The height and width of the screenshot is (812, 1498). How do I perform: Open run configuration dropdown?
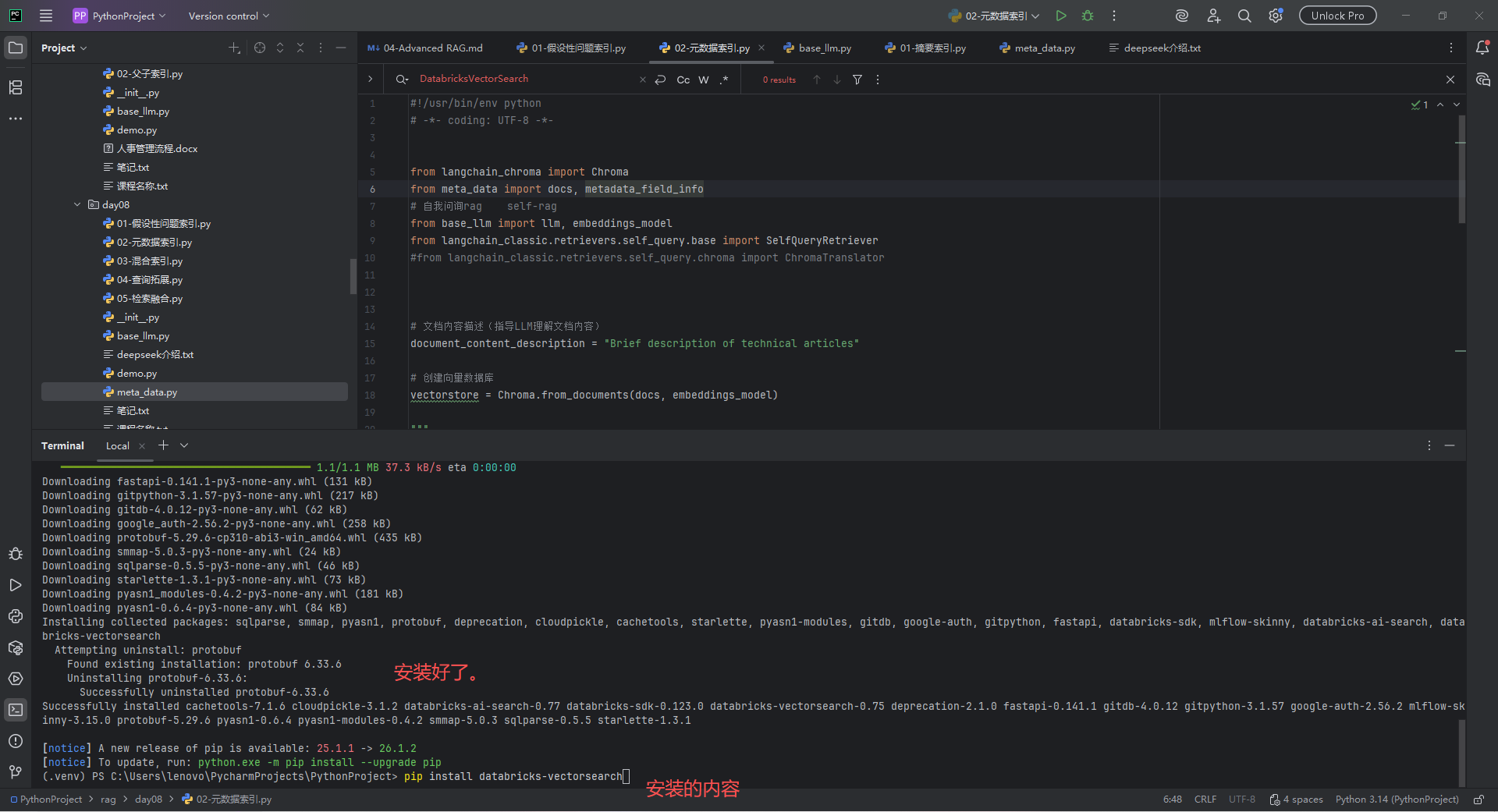[994, 16]
